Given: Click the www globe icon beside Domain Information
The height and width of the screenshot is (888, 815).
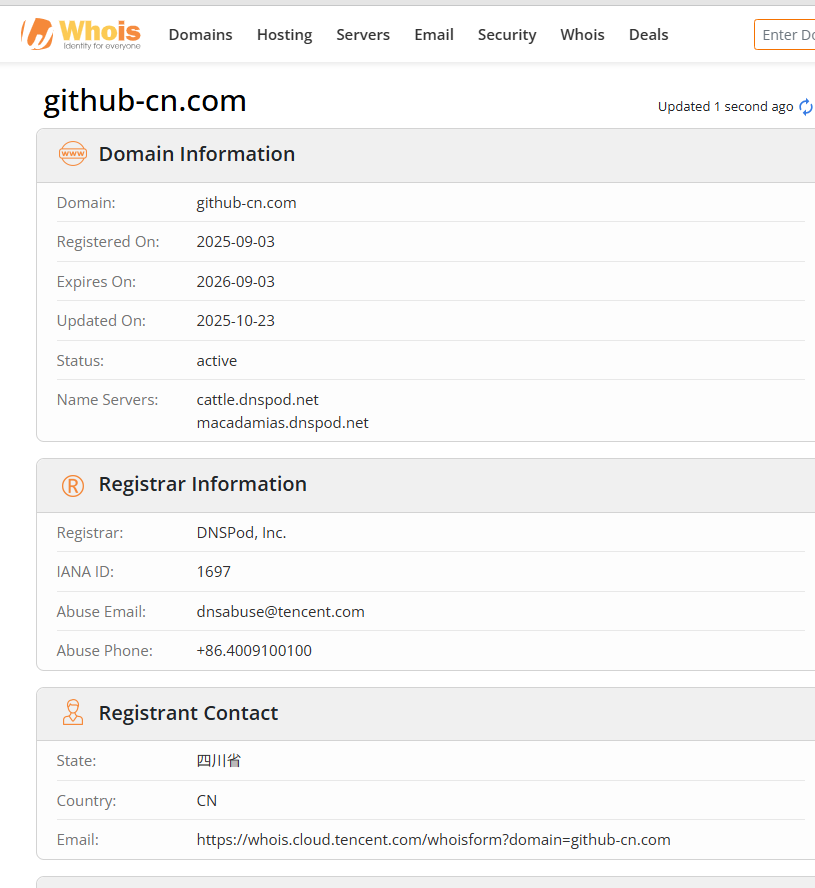Looking at the screenshot, I should (73, 154).
